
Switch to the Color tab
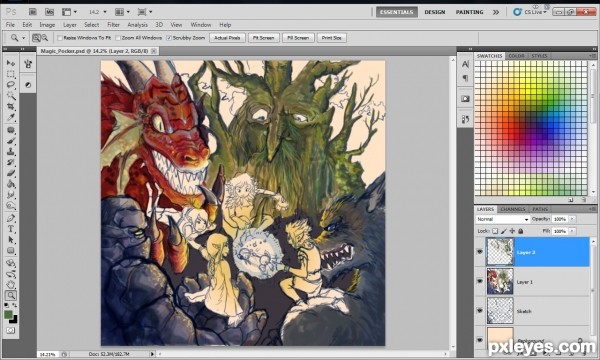516,56
